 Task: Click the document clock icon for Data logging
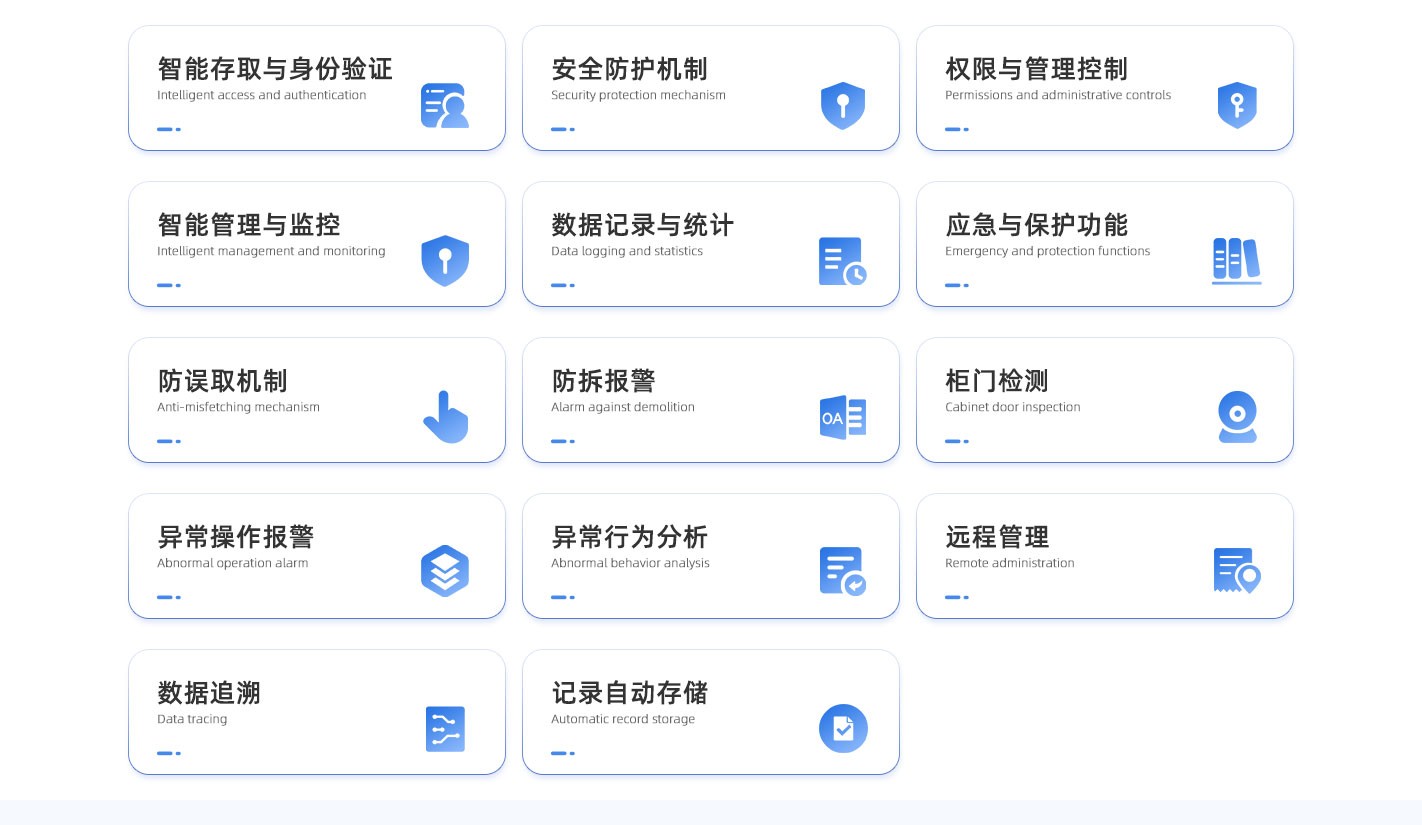coord(842,261)
